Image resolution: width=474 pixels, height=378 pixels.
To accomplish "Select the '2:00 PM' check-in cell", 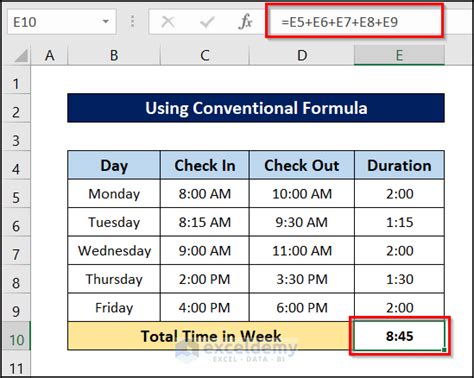I will point(205,279).
